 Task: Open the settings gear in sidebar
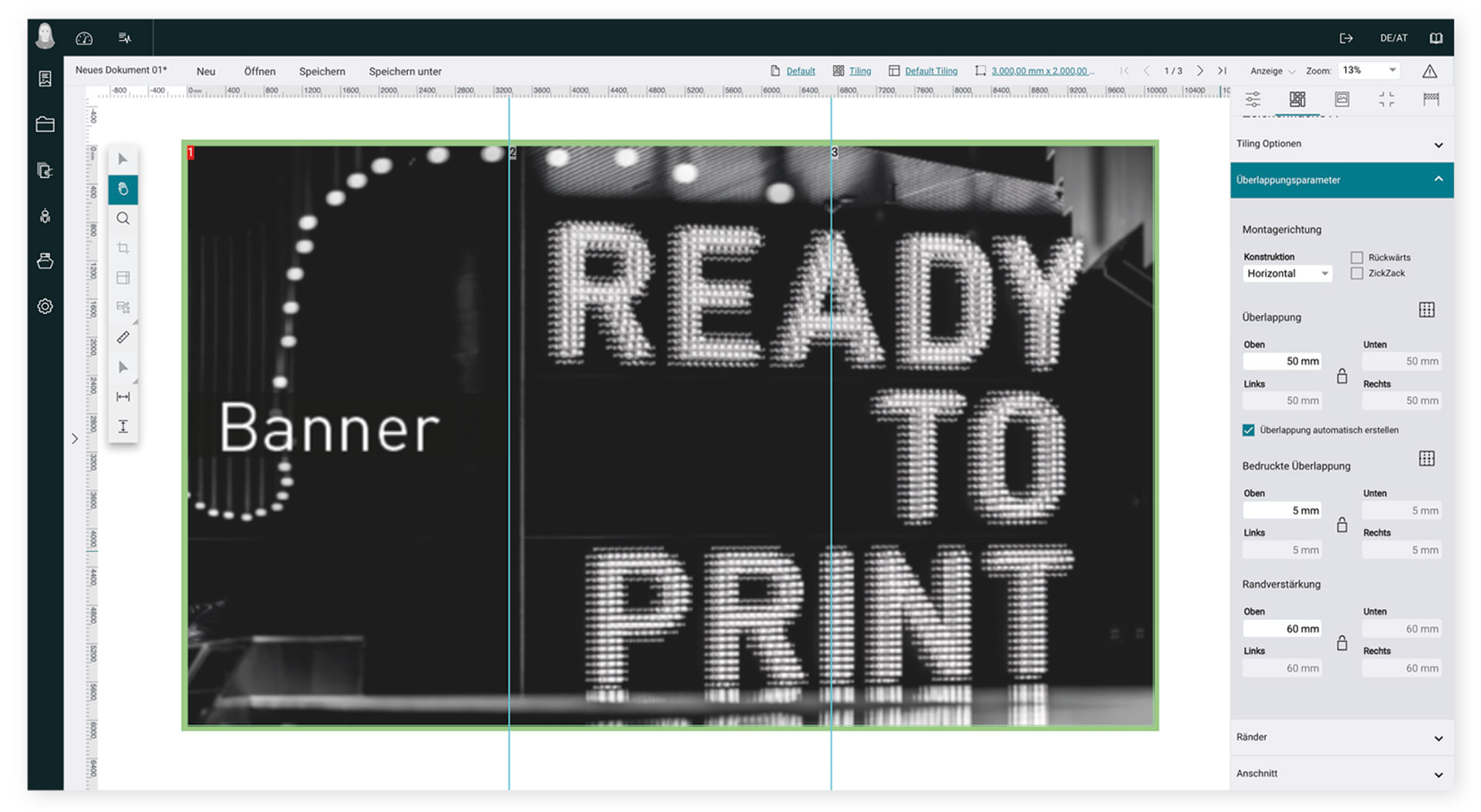(46, 306)
